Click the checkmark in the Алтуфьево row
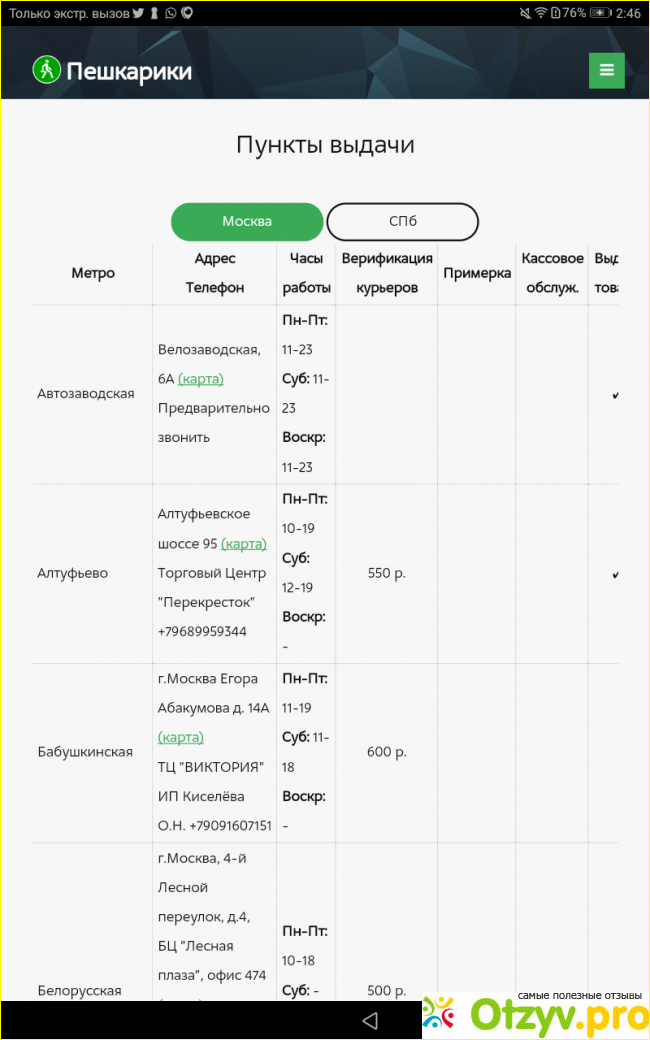This screenshot has height=1040, width=650. (x=615, y=574)
